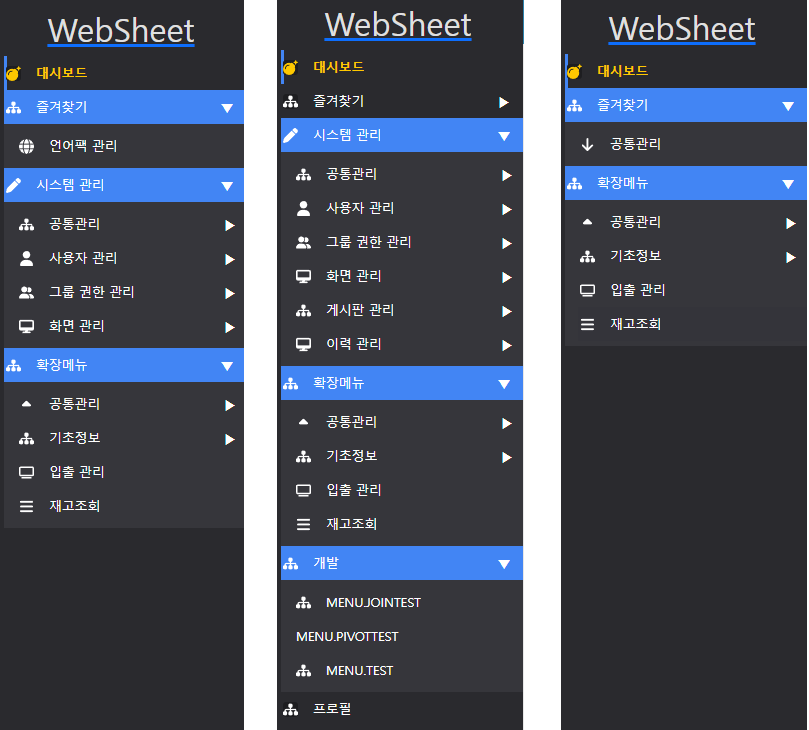
Task: Click the bomb icon next to 대시보드 in left sidebar
Action: [x=13, y=73]
